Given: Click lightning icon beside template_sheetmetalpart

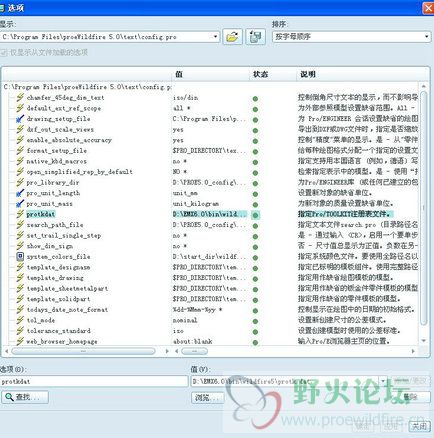Looking at the screenshot, I should point(20,288).
